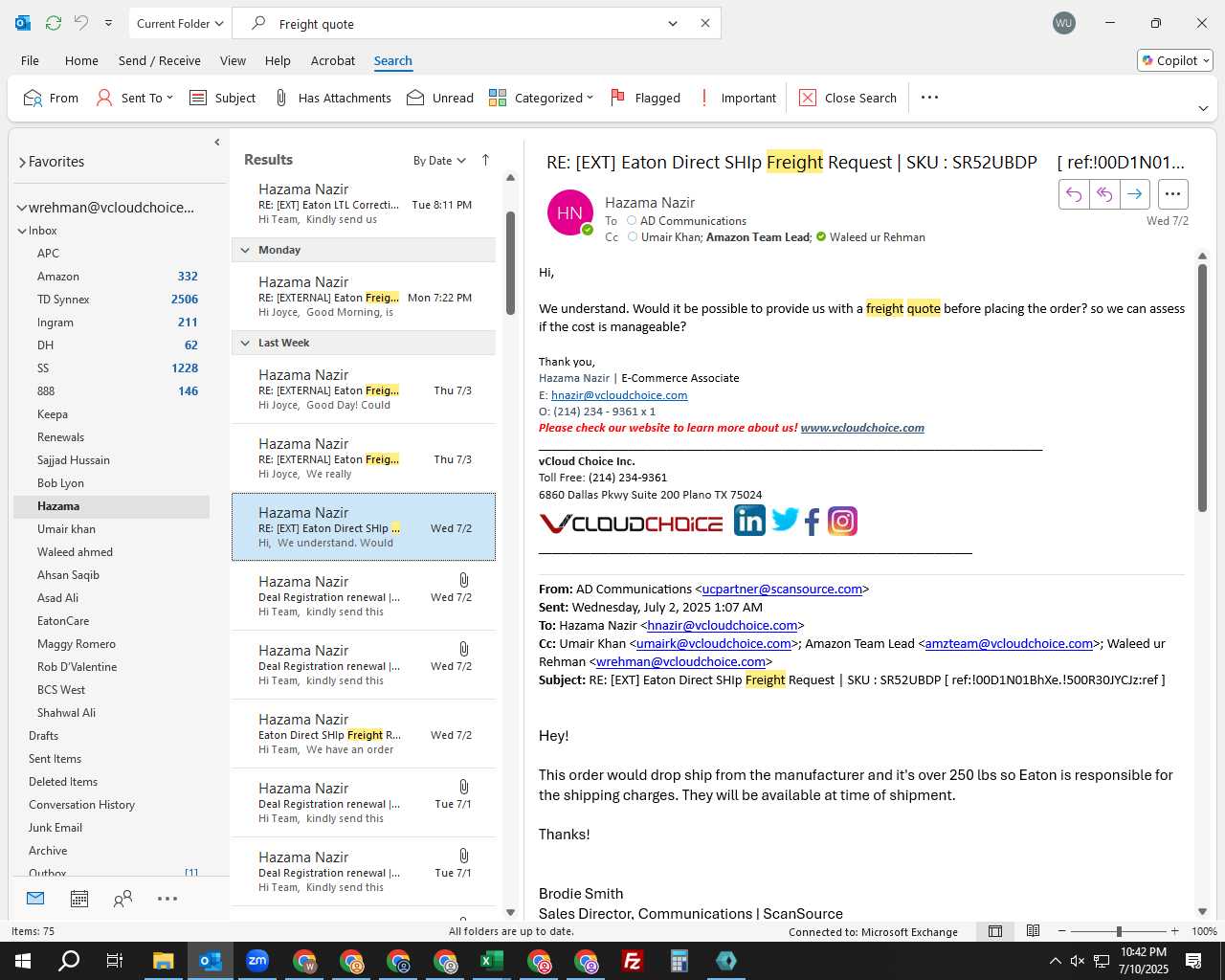The width and height of the screenshot is (1225, 980).
Task: Click the Undo arrow in title bar
Action: tap(81, 23)
